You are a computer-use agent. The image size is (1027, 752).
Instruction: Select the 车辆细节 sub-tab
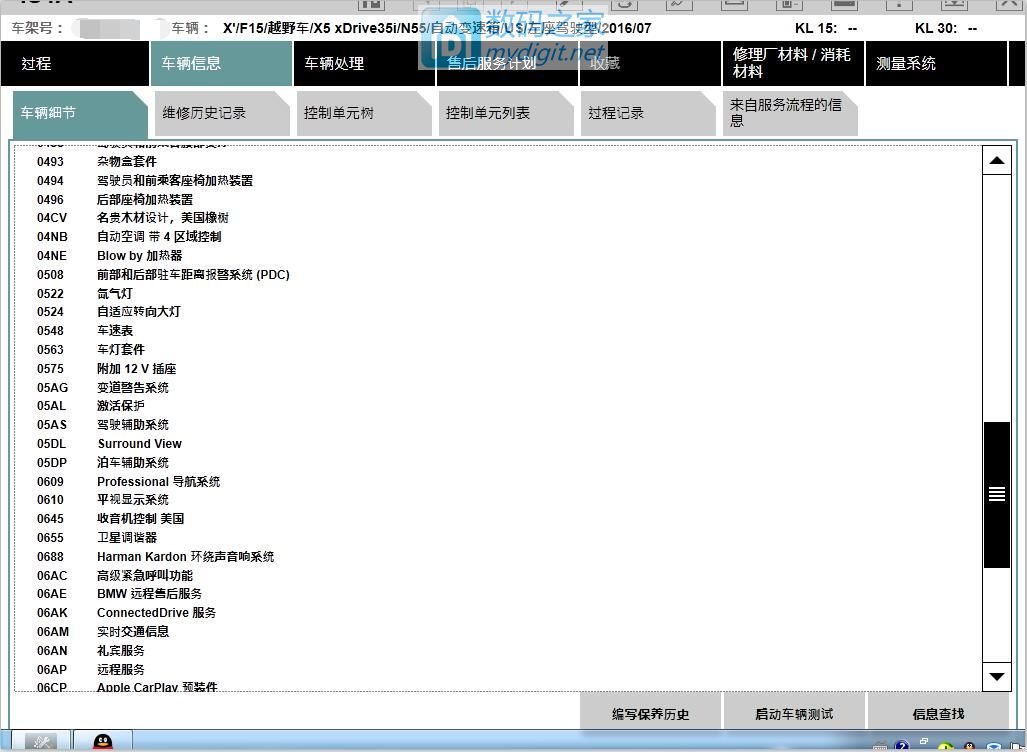click(x=80, y=113)
